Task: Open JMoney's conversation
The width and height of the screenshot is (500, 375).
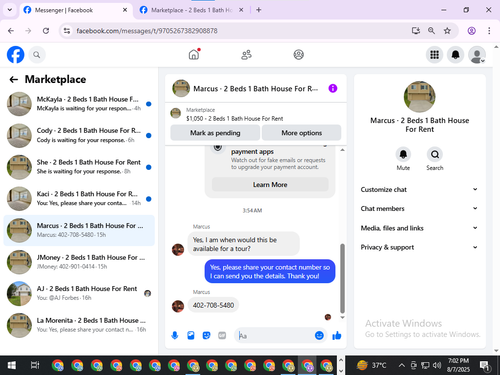Action: (x=79, y=262)
